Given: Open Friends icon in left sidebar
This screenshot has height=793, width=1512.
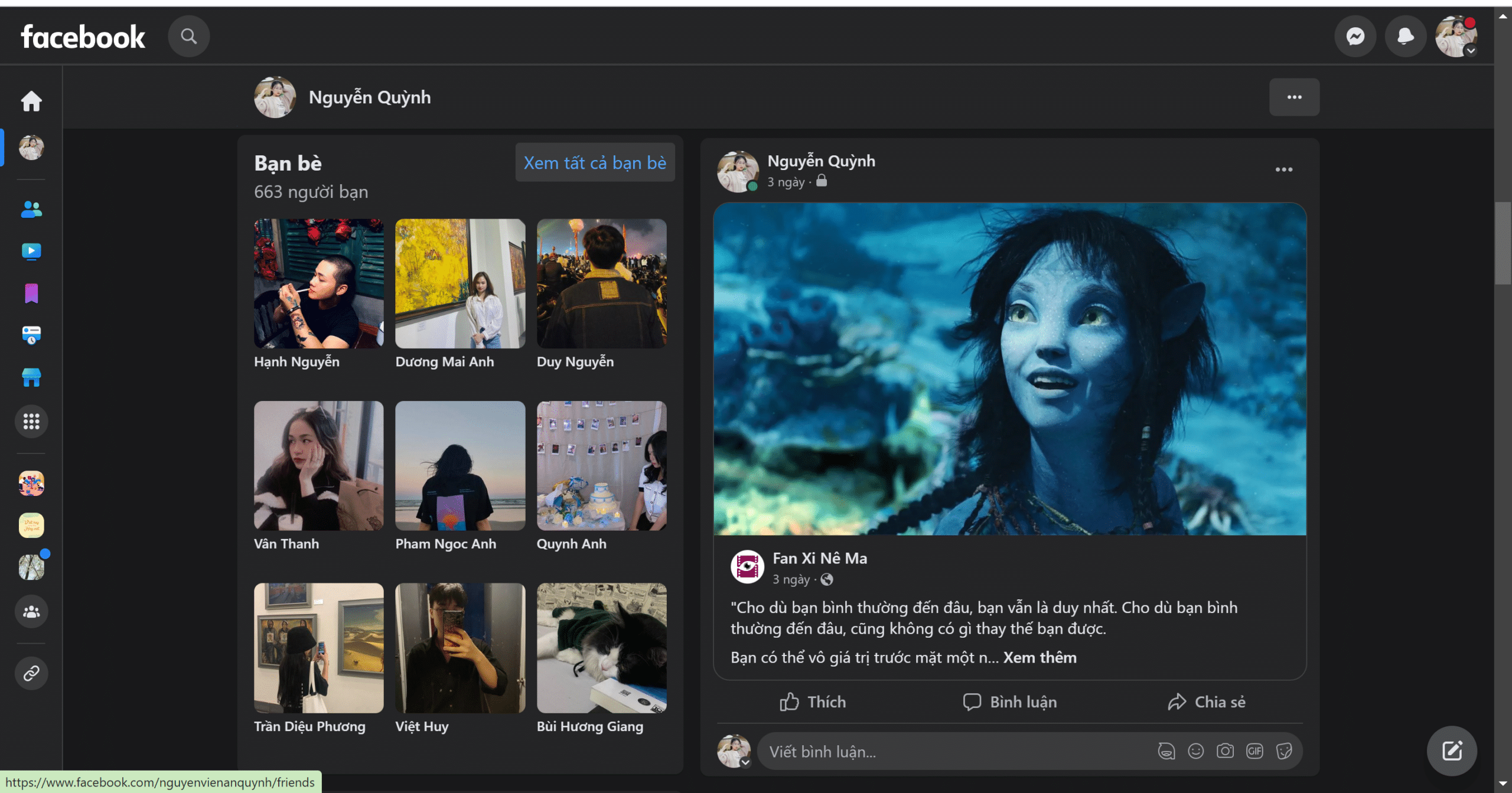Looking at the screenshot, I should click(x=31, y=209).
